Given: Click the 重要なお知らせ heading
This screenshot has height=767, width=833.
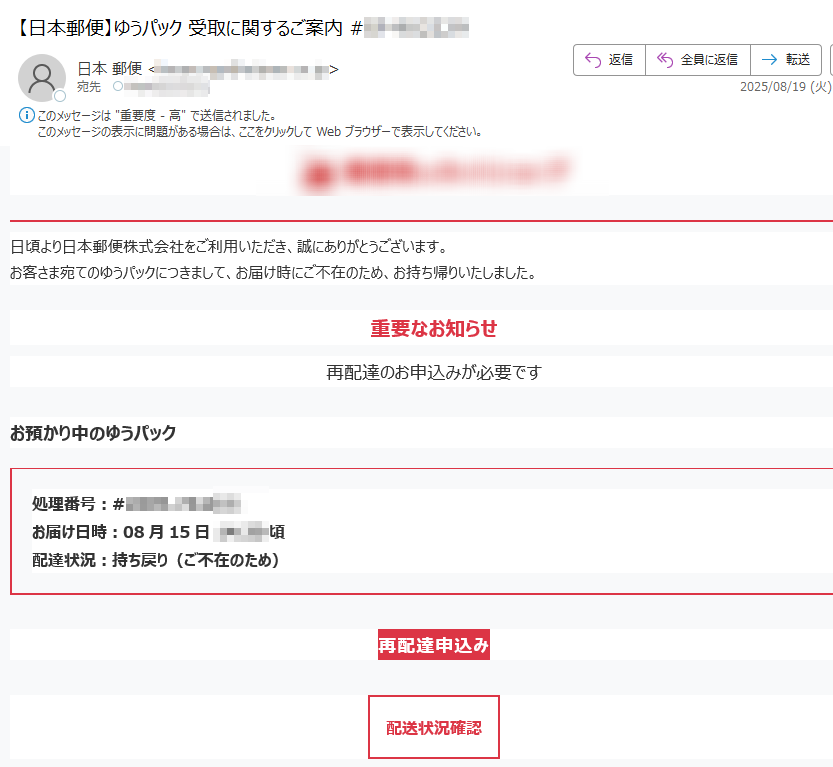Looking at the screenshot, I should [434, 328].
